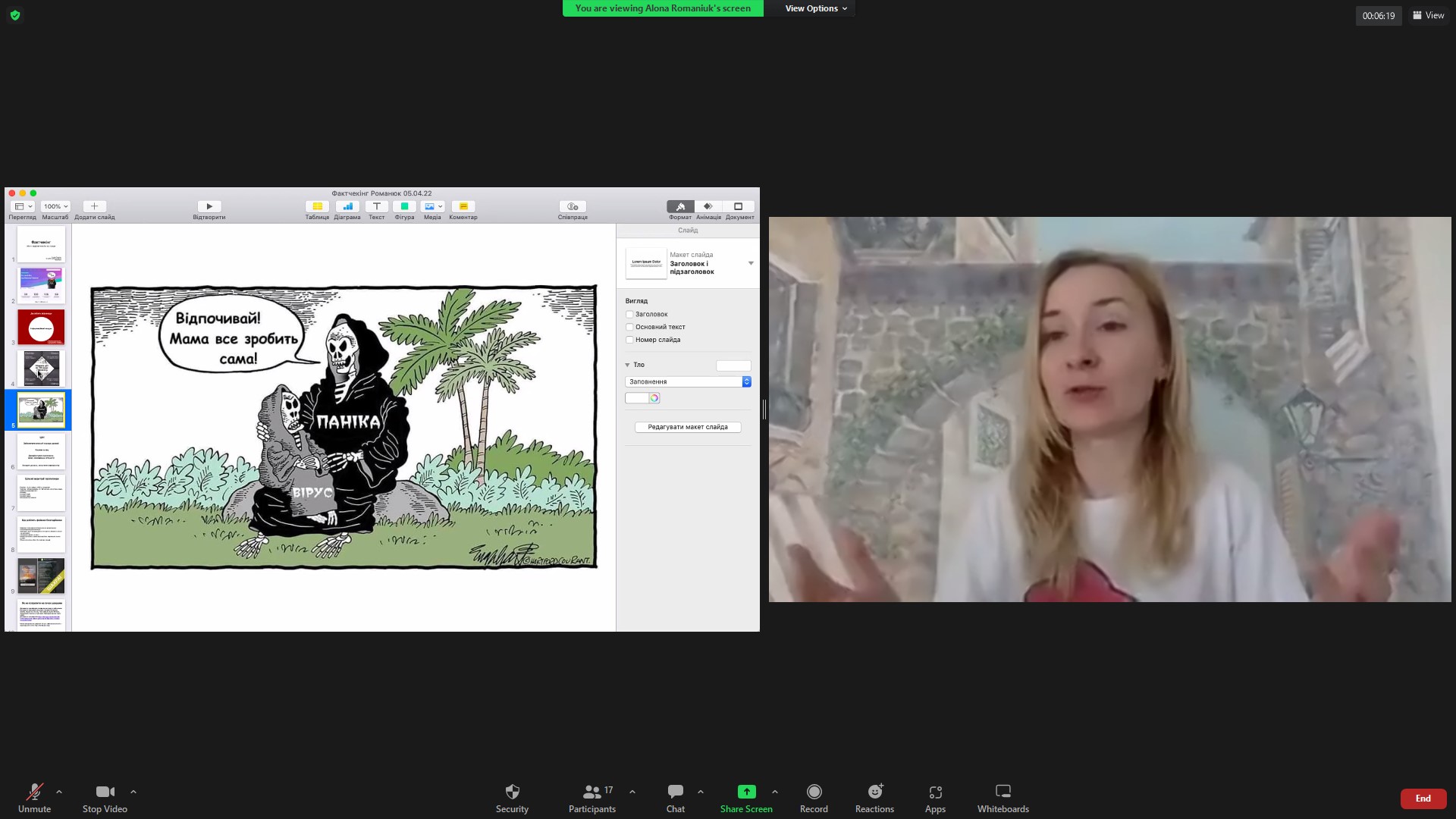Expand the arrow next to Share Screen

[x=775, y=792]
